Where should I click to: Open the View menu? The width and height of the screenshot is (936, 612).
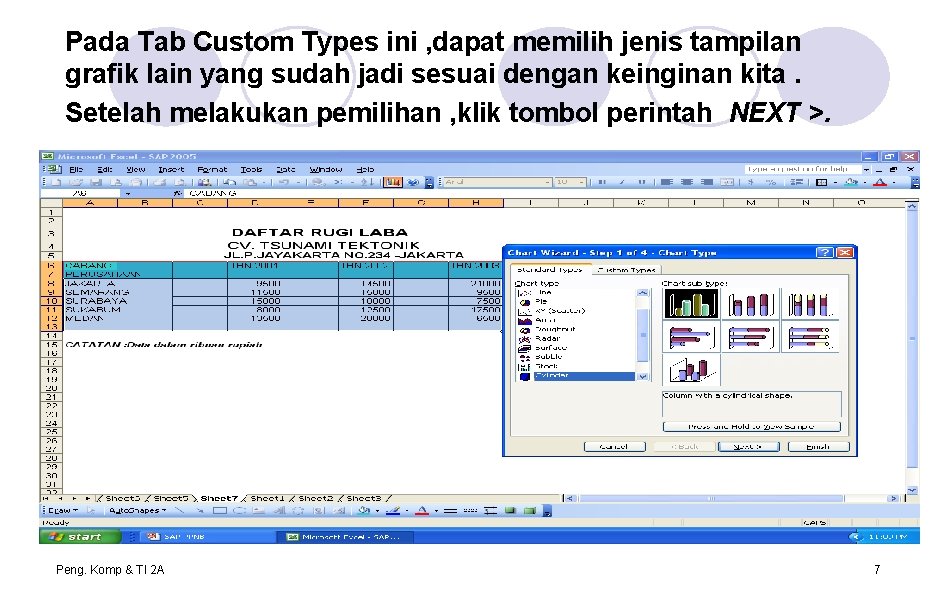(x=136, y=170)
